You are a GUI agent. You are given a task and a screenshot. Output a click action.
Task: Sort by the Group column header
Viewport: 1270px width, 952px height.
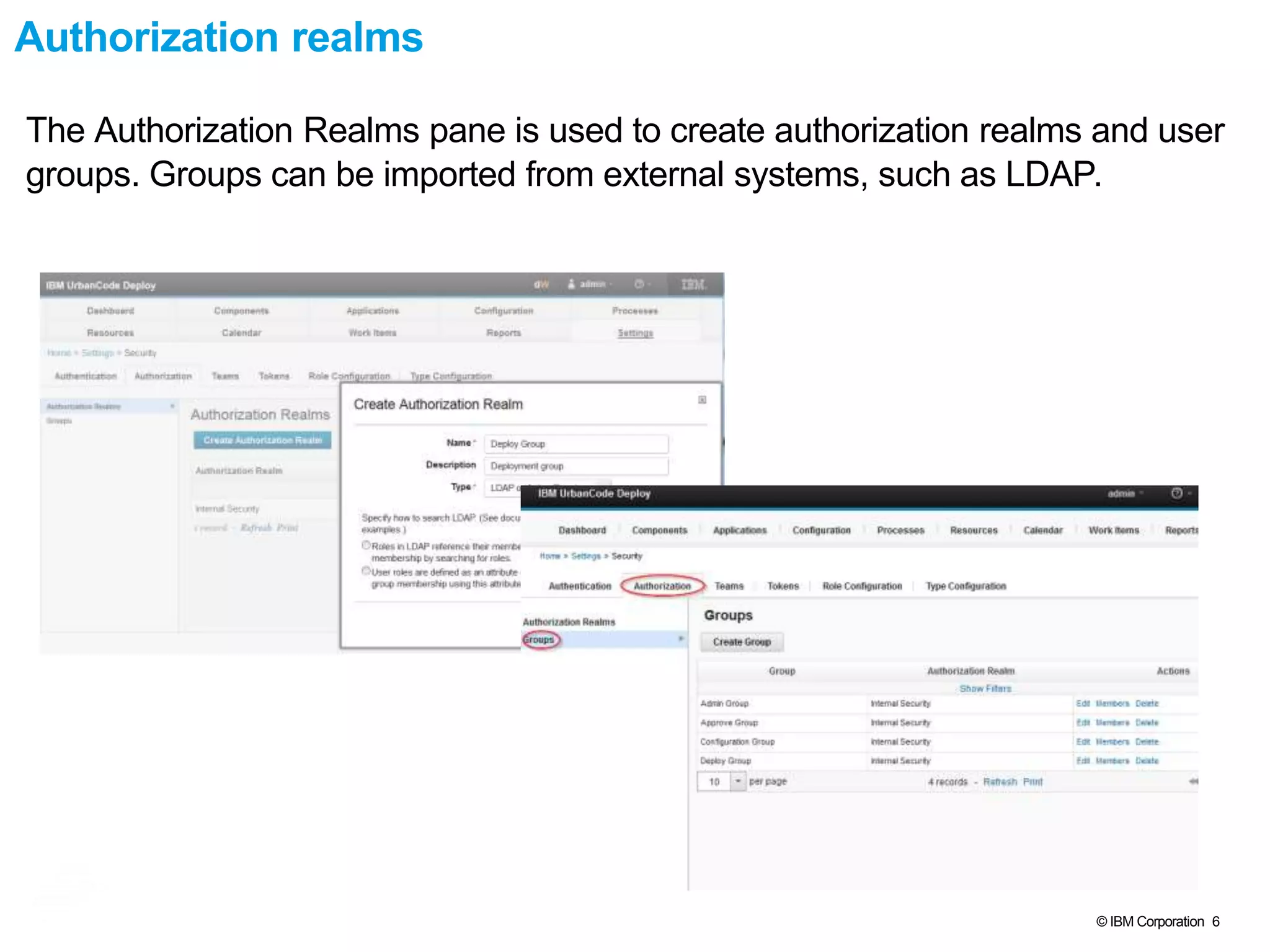point(781,671)
